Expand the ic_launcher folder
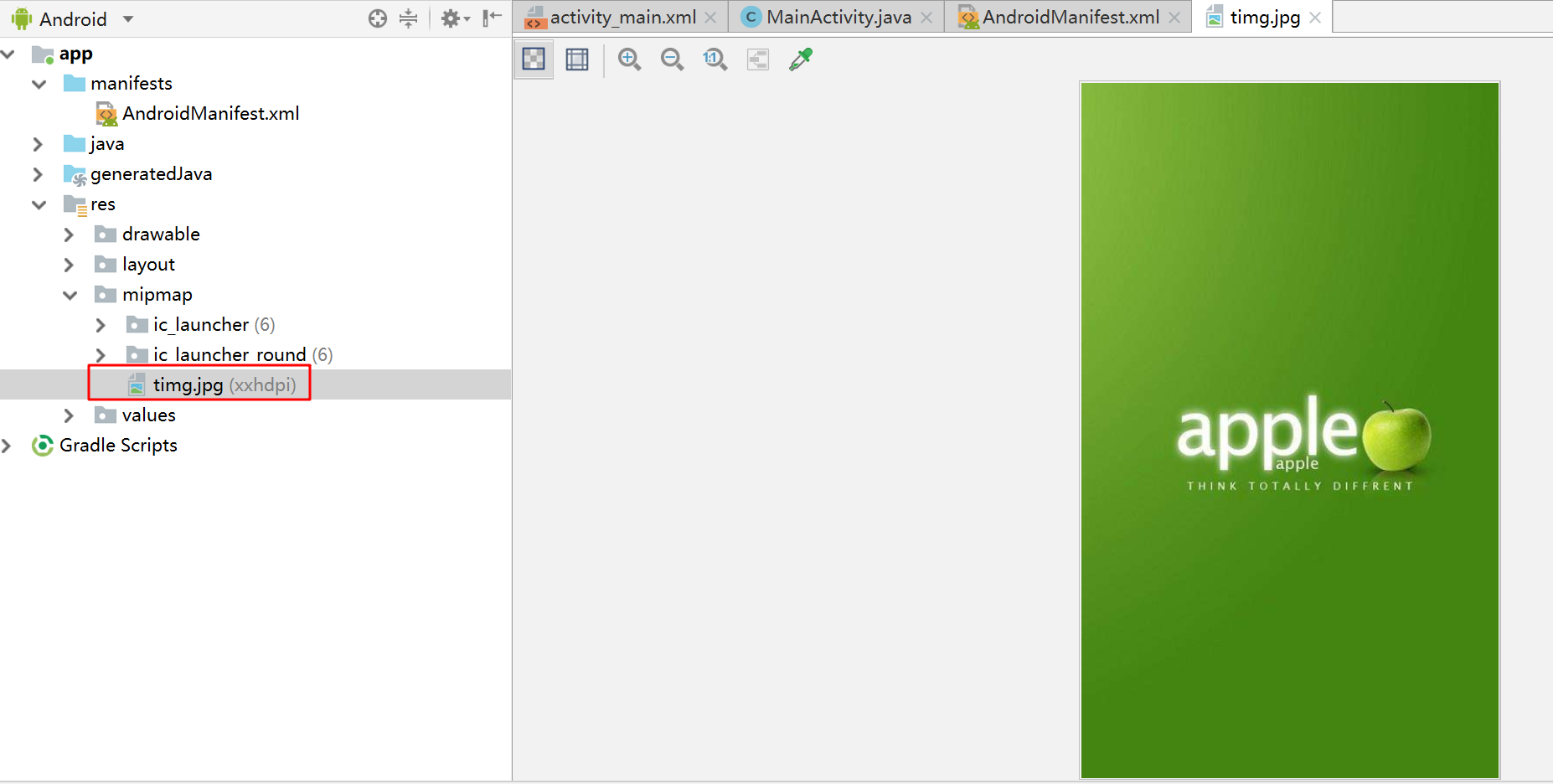This screenshot has width=1553, height=784. click(101, 325)
